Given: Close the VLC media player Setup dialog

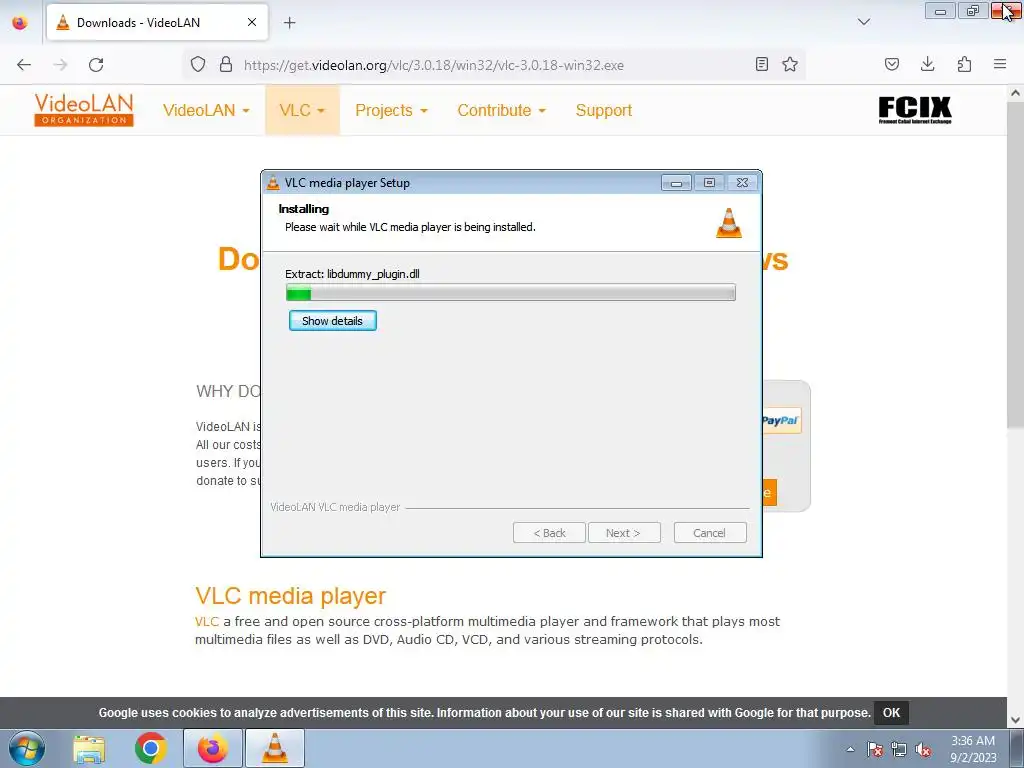Looking at the screenshot, I should point(742,183).
